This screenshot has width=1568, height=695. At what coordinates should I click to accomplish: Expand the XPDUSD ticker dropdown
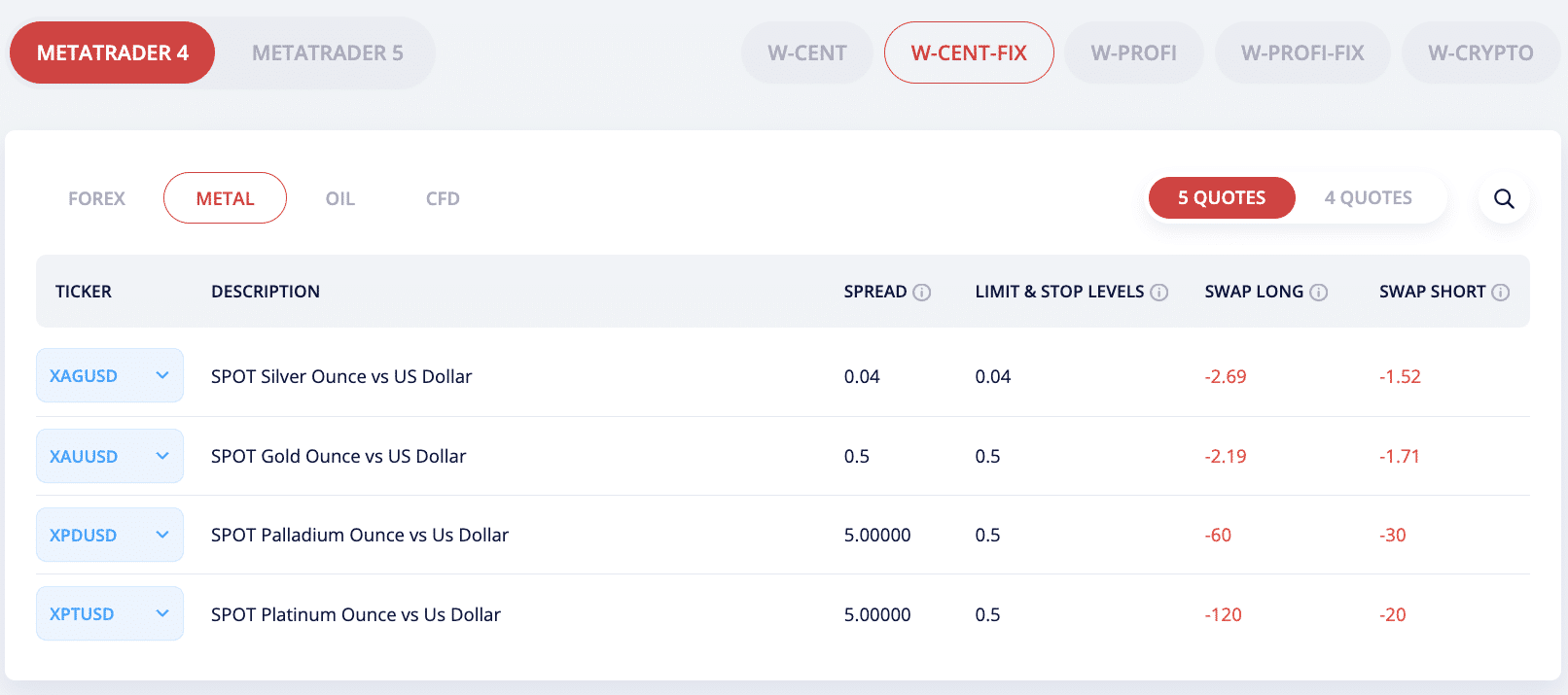[110, 535]
